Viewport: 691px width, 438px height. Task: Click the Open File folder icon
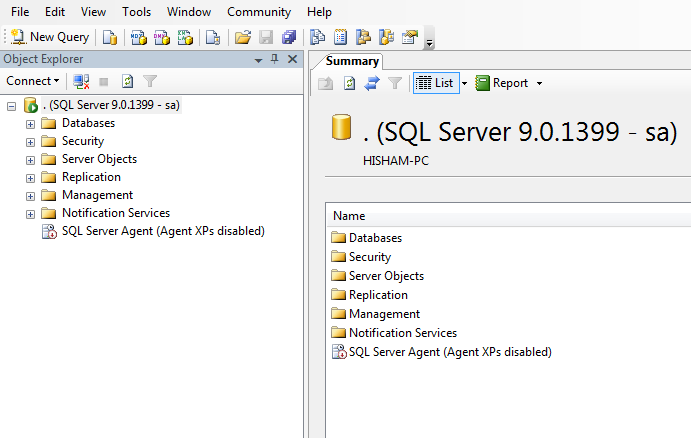click(243, 37)
